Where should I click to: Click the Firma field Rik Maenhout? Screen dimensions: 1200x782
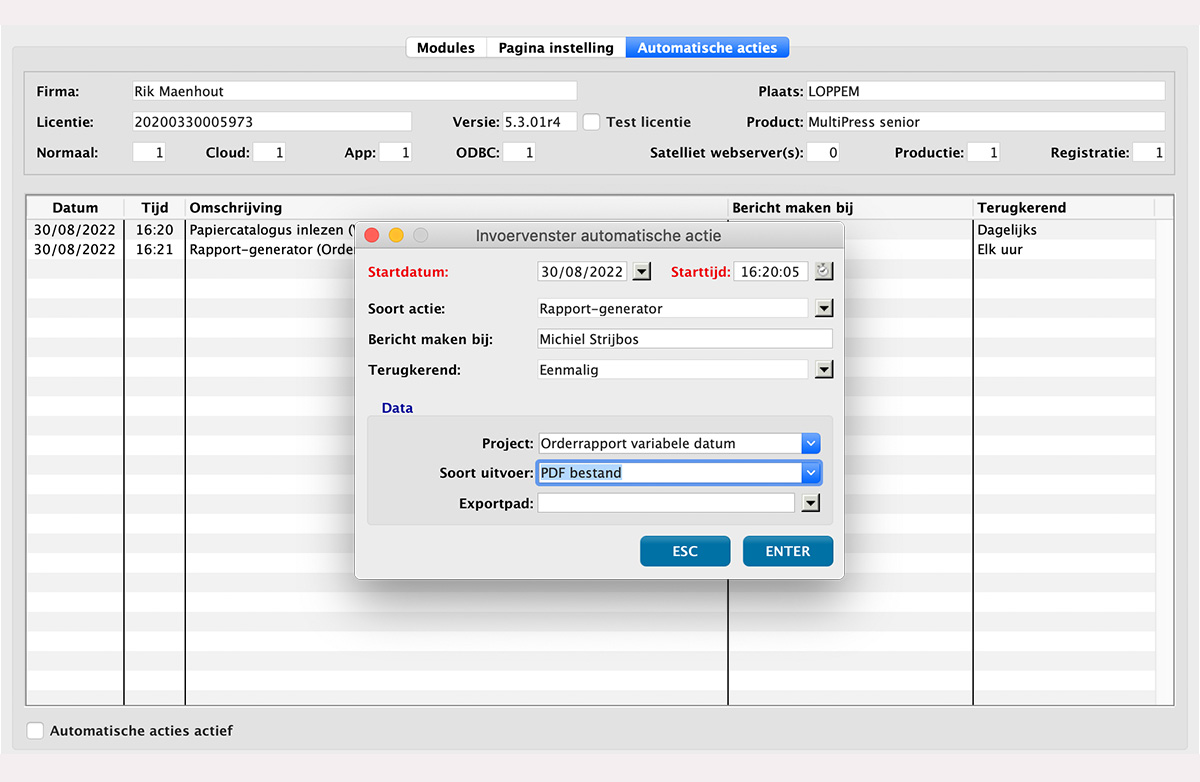click(x=354, y=91)
